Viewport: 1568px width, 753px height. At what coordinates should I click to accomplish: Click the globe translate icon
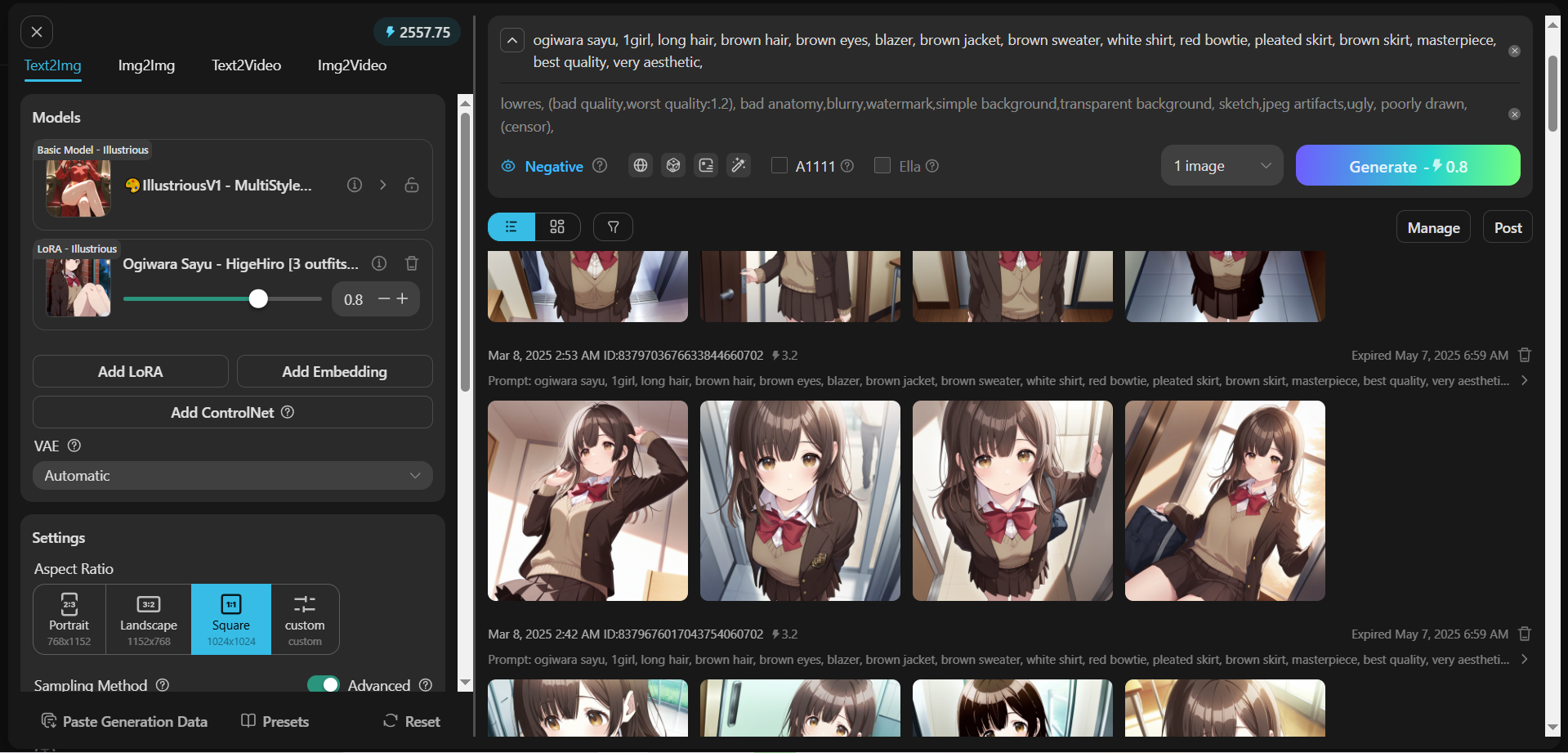(641, 166)
